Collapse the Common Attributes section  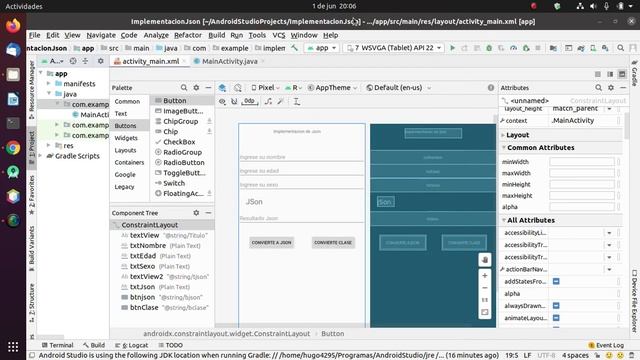click(504, 147)
